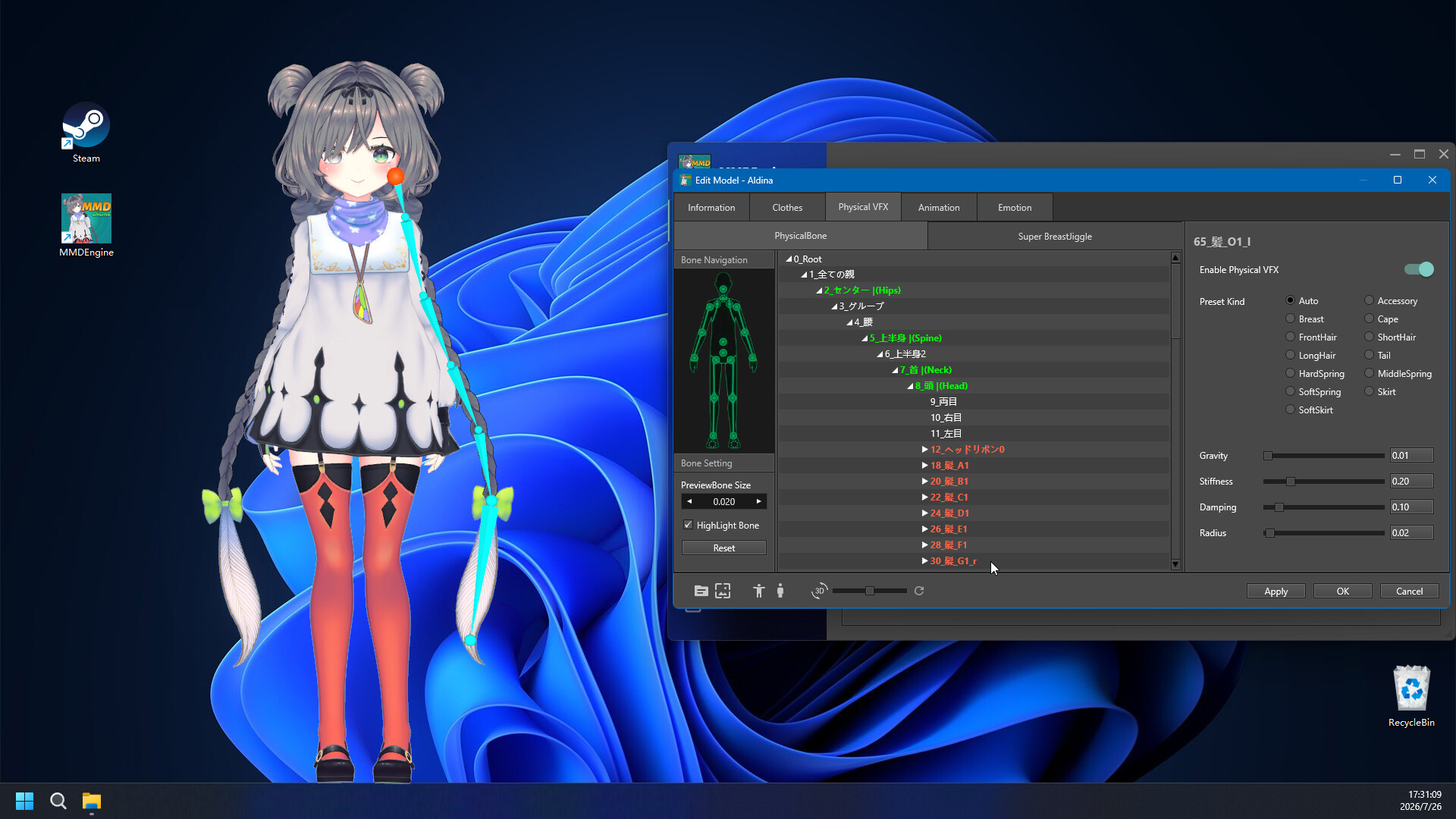Select the Accessory preset
Screen dimensions: 1456x819
click(x=1369, y=300)
